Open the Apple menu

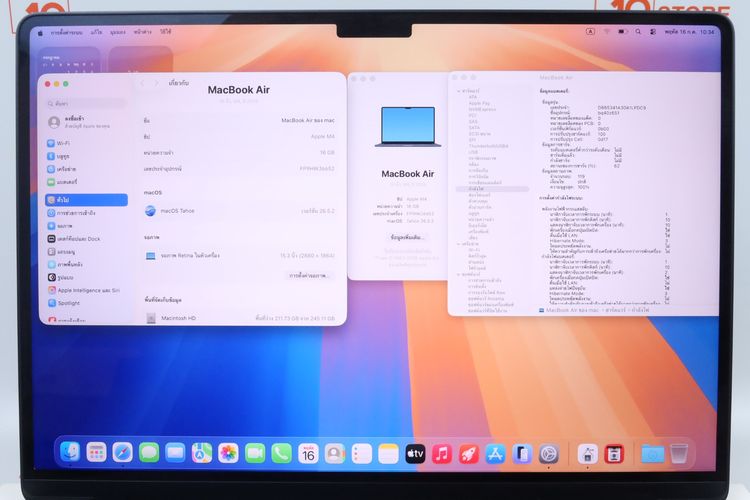tap(40, 33)
